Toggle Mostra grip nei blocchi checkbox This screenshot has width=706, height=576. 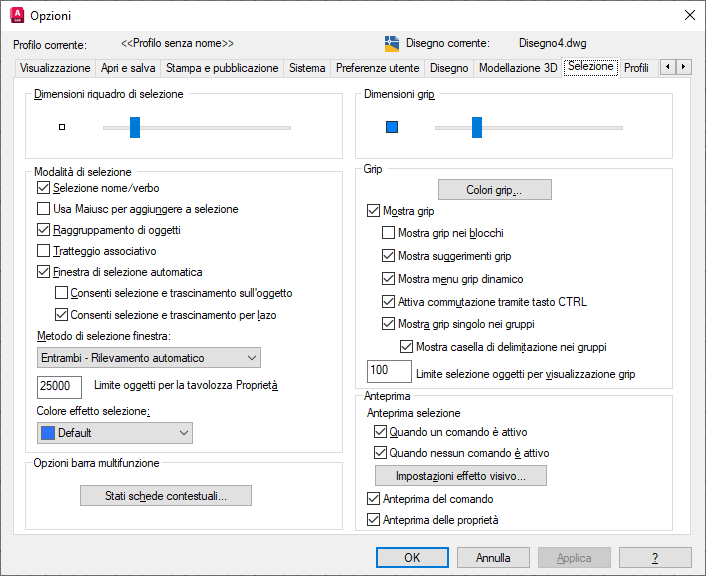pyautogui.click(x=388, y=233)
